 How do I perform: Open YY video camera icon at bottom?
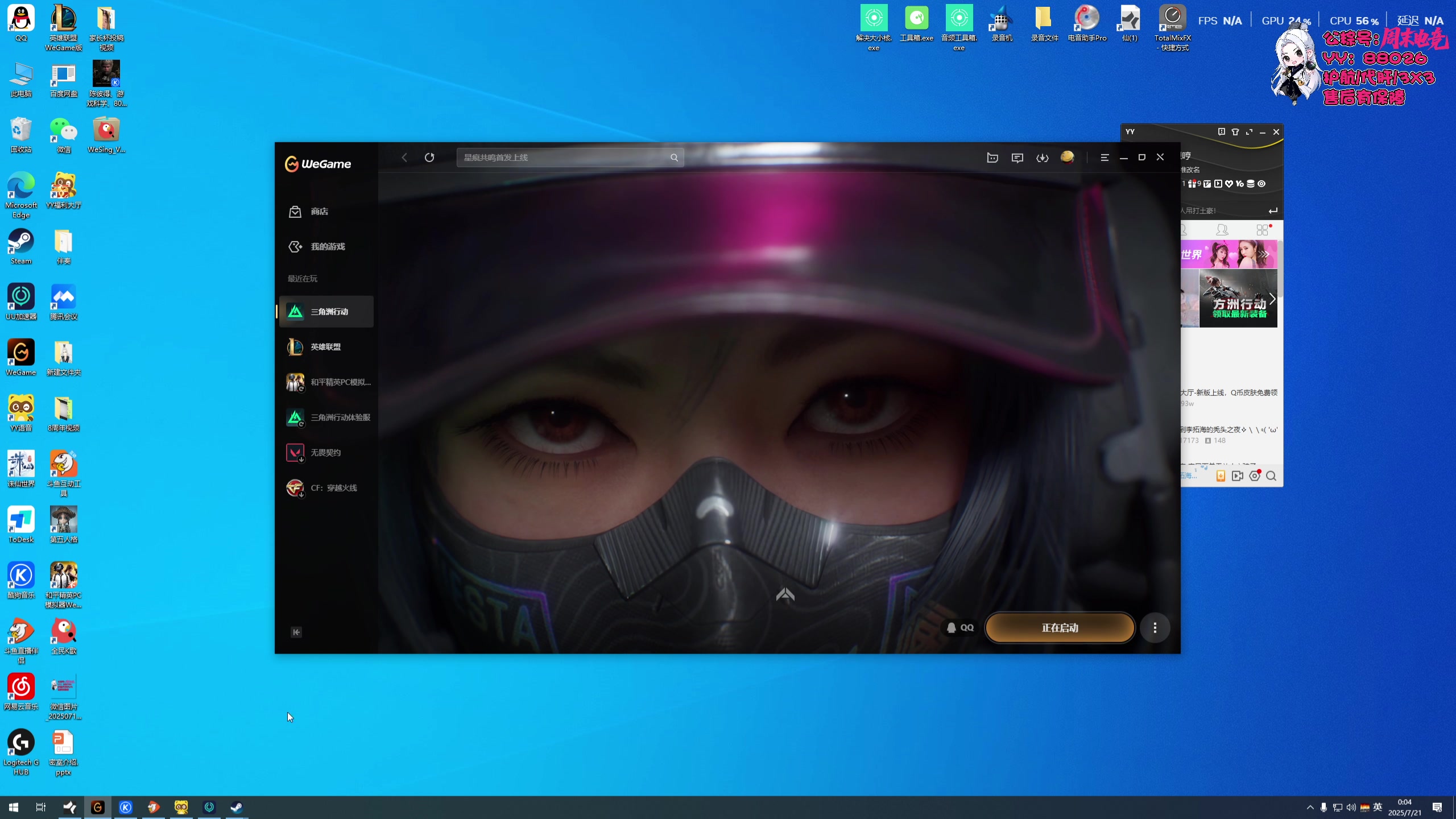[x=1237, y=476]
